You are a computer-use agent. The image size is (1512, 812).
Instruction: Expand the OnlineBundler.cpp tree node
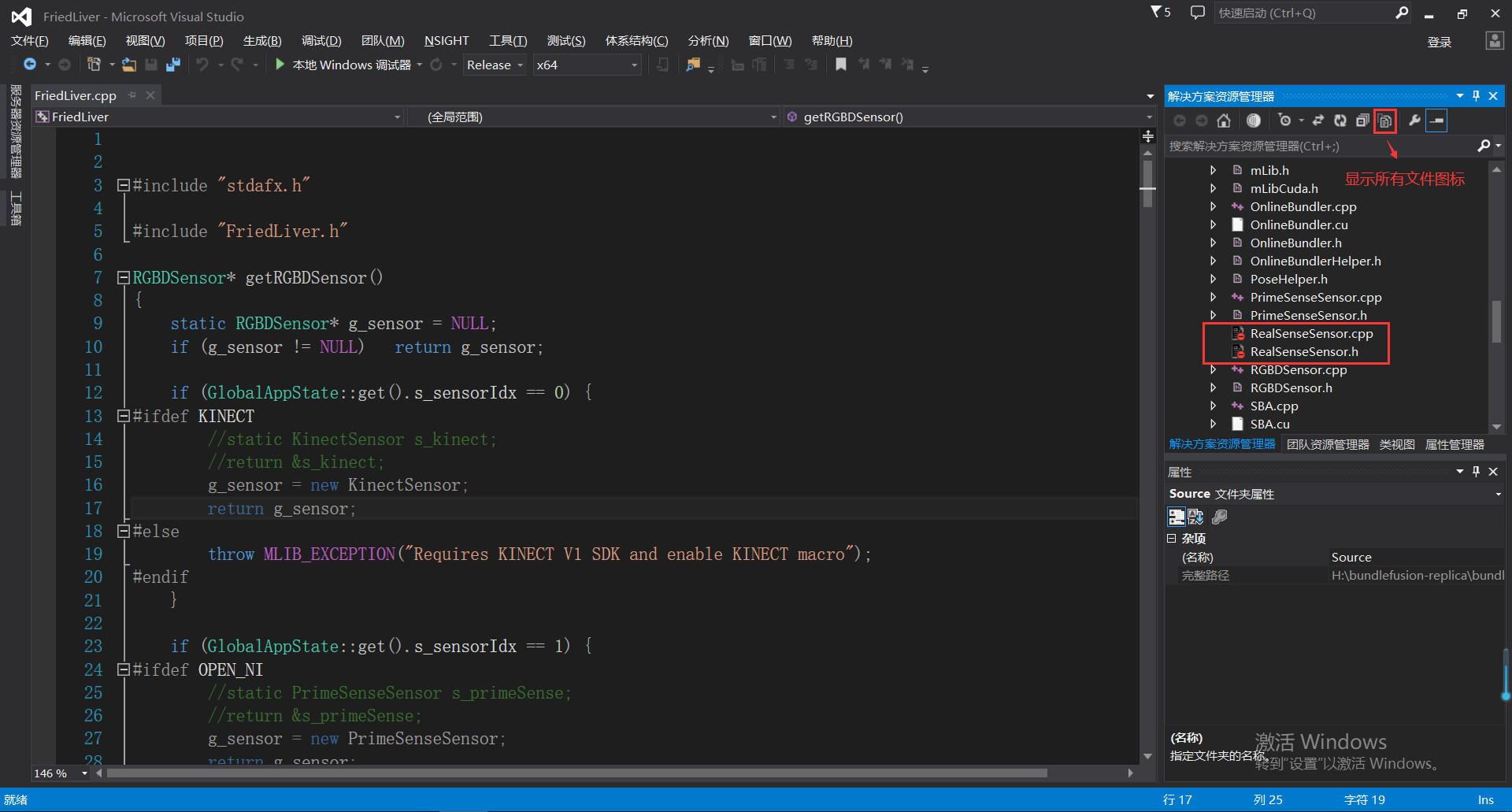[1213, 206]
